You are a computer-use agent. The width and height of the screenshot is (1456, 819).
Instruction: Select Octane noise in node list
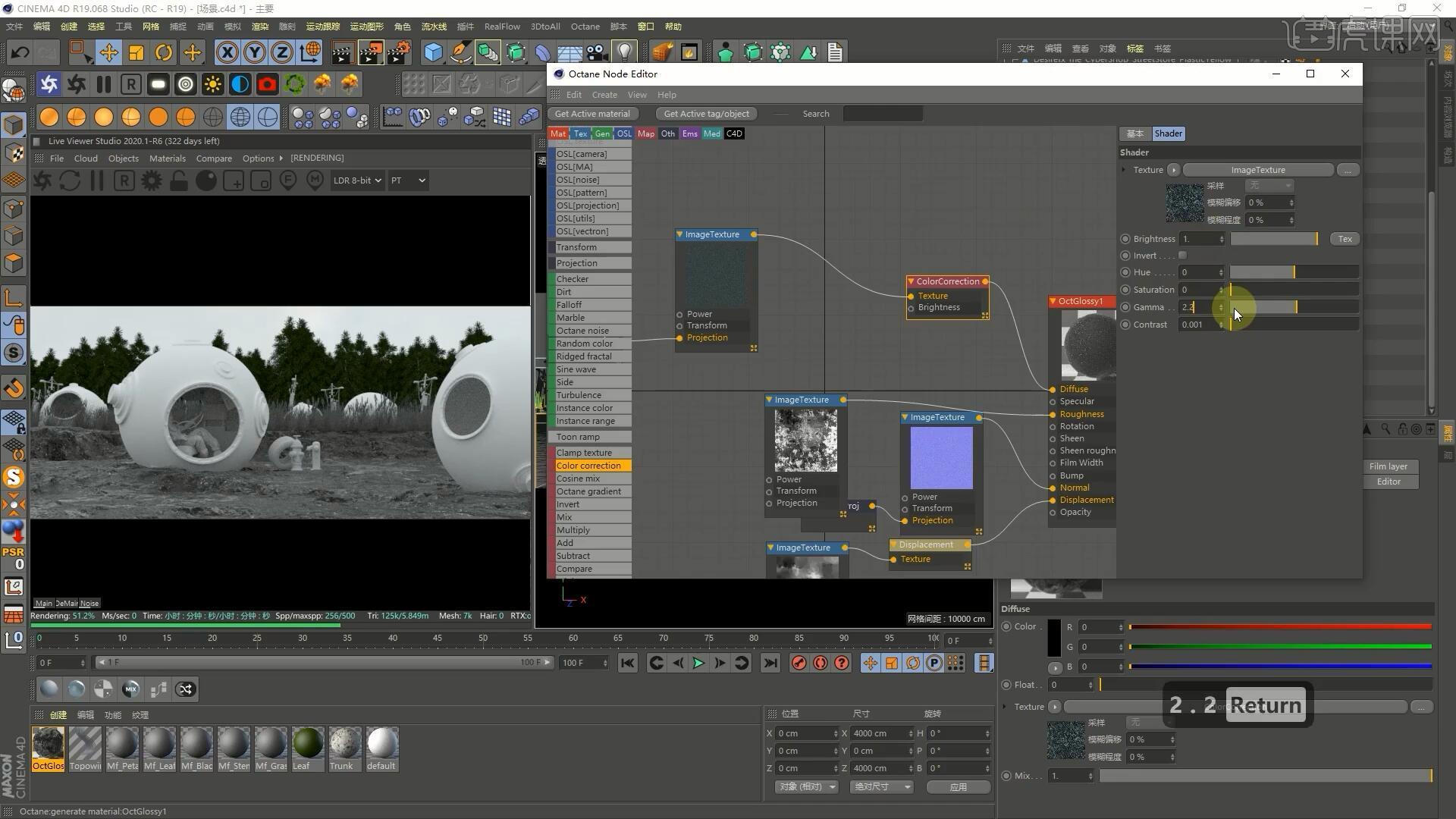click(589, 331)
